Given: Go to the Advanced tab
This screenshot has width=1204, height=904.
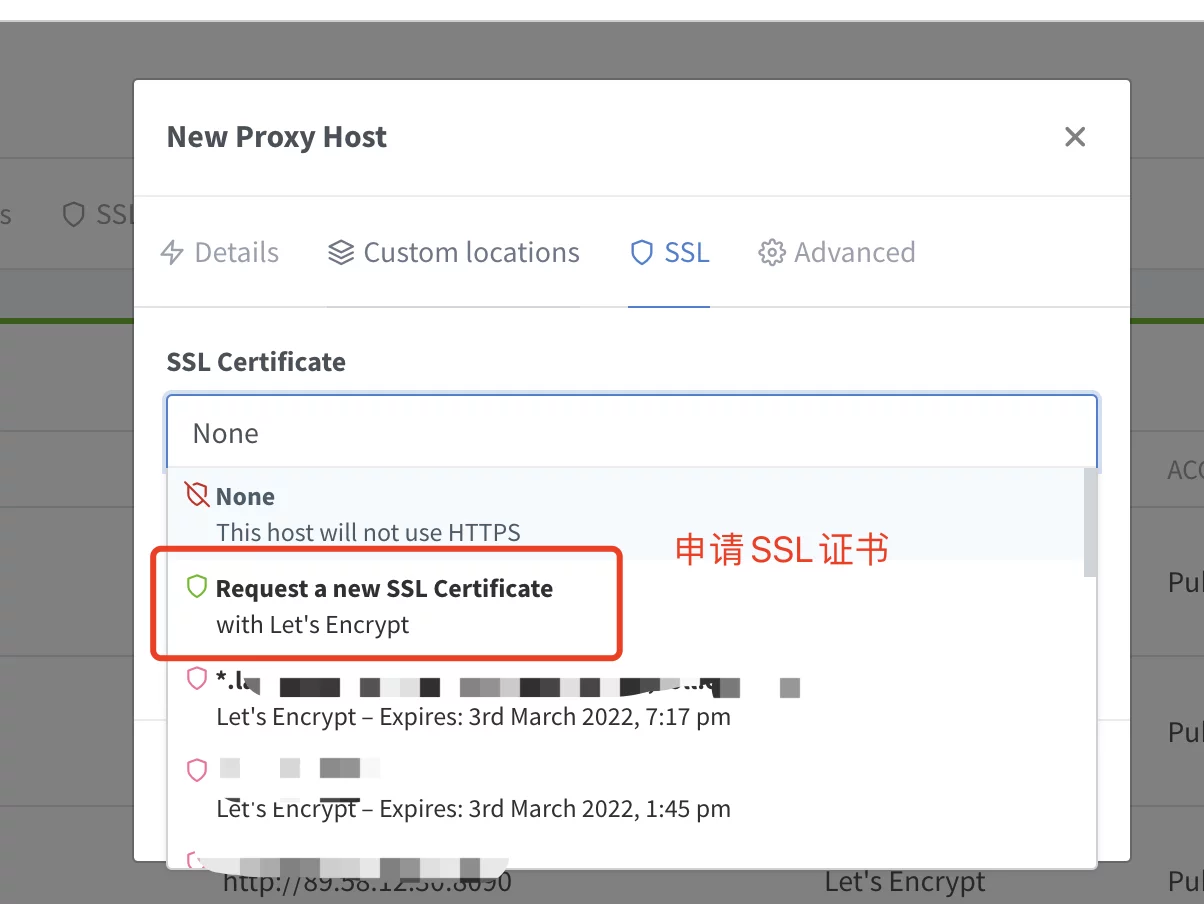Looking at the screenshot, I should (x=837, y=252).
